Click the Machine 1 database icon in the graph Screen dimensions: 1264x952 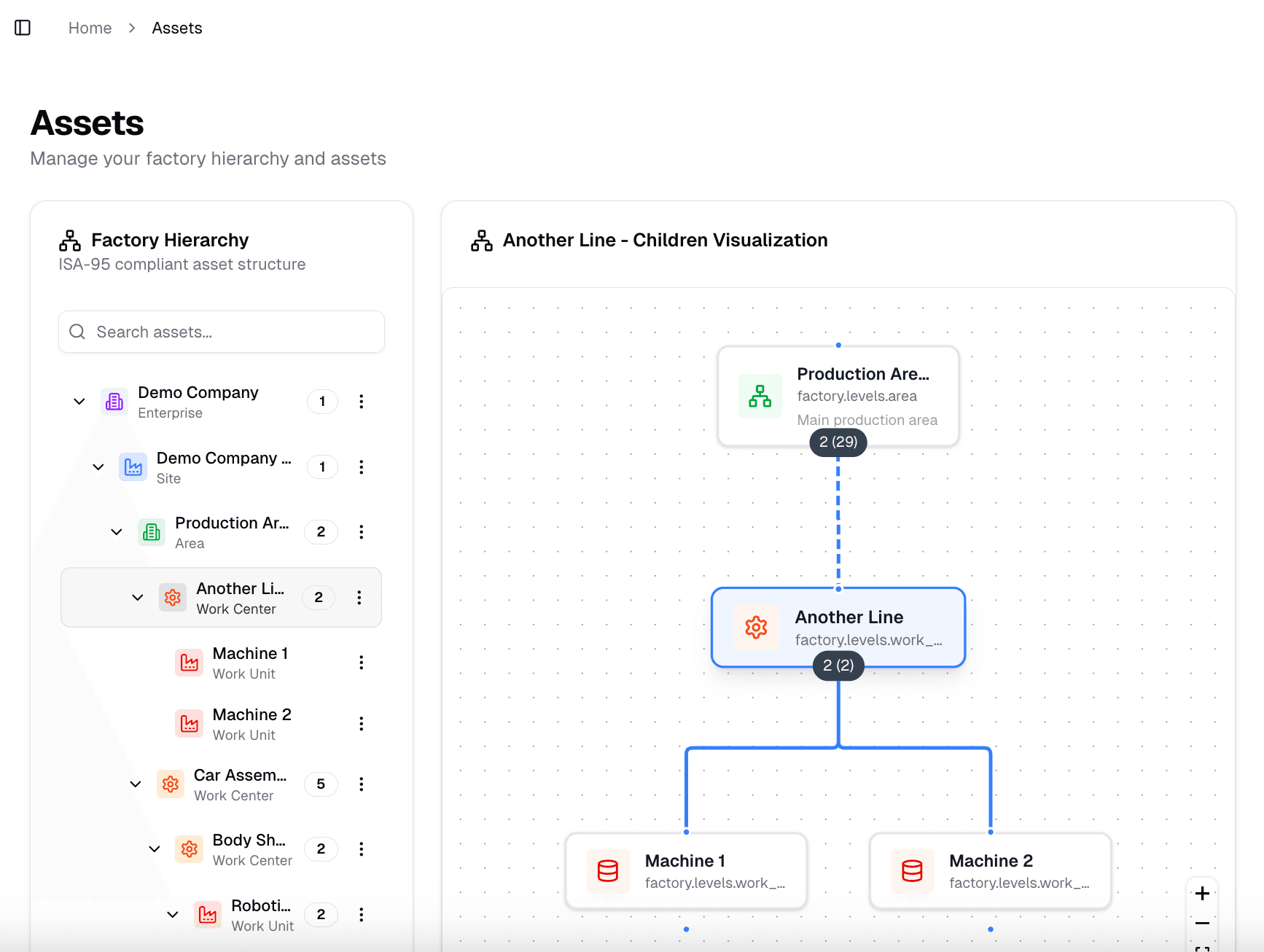pyautogui.click(x=608, y=871)
